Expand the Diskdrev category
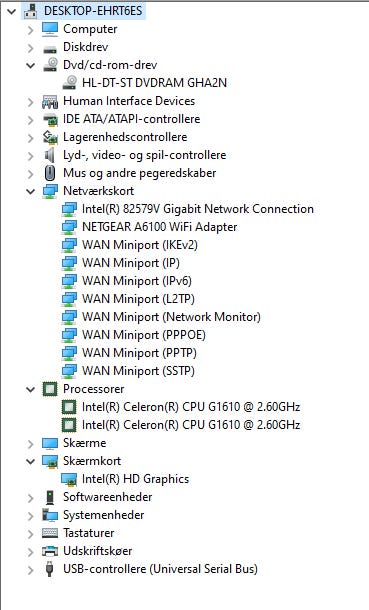Viewport: 369px width, 610px height. pyautogui.click(x=30, y=47)
